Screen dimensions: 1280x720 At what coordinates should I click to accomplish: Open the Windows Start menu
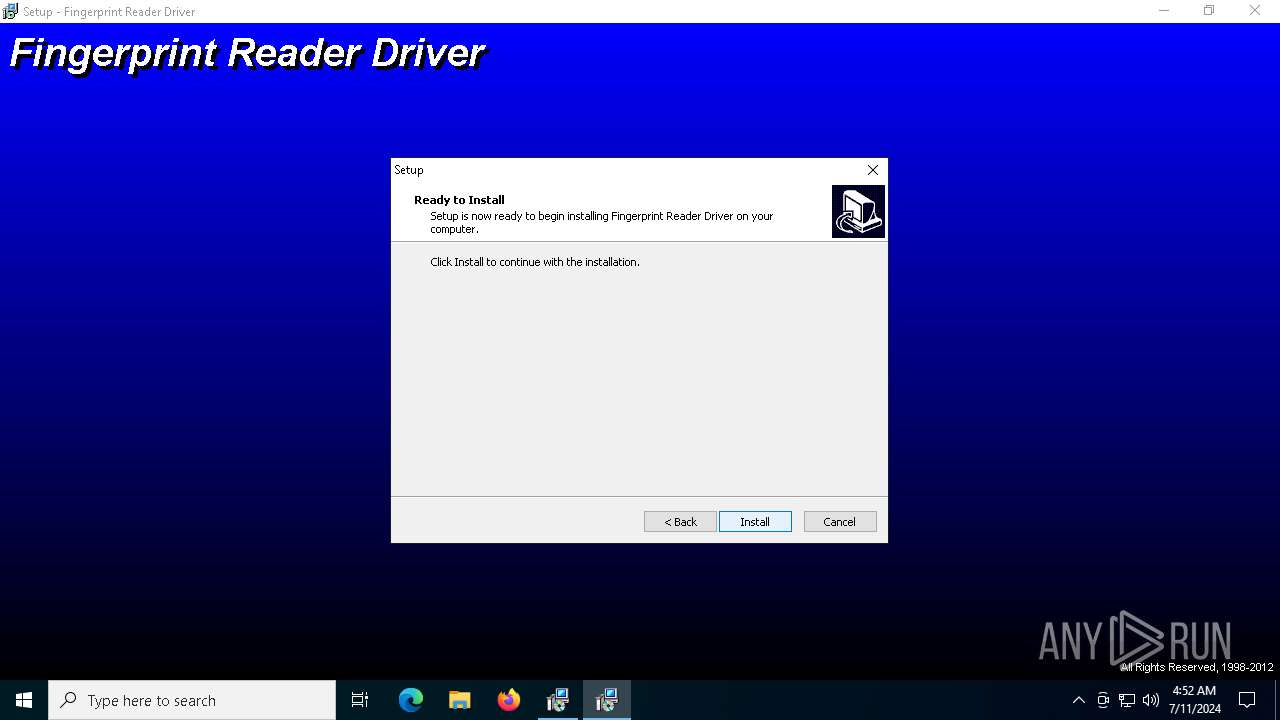(x=24, y=700)
